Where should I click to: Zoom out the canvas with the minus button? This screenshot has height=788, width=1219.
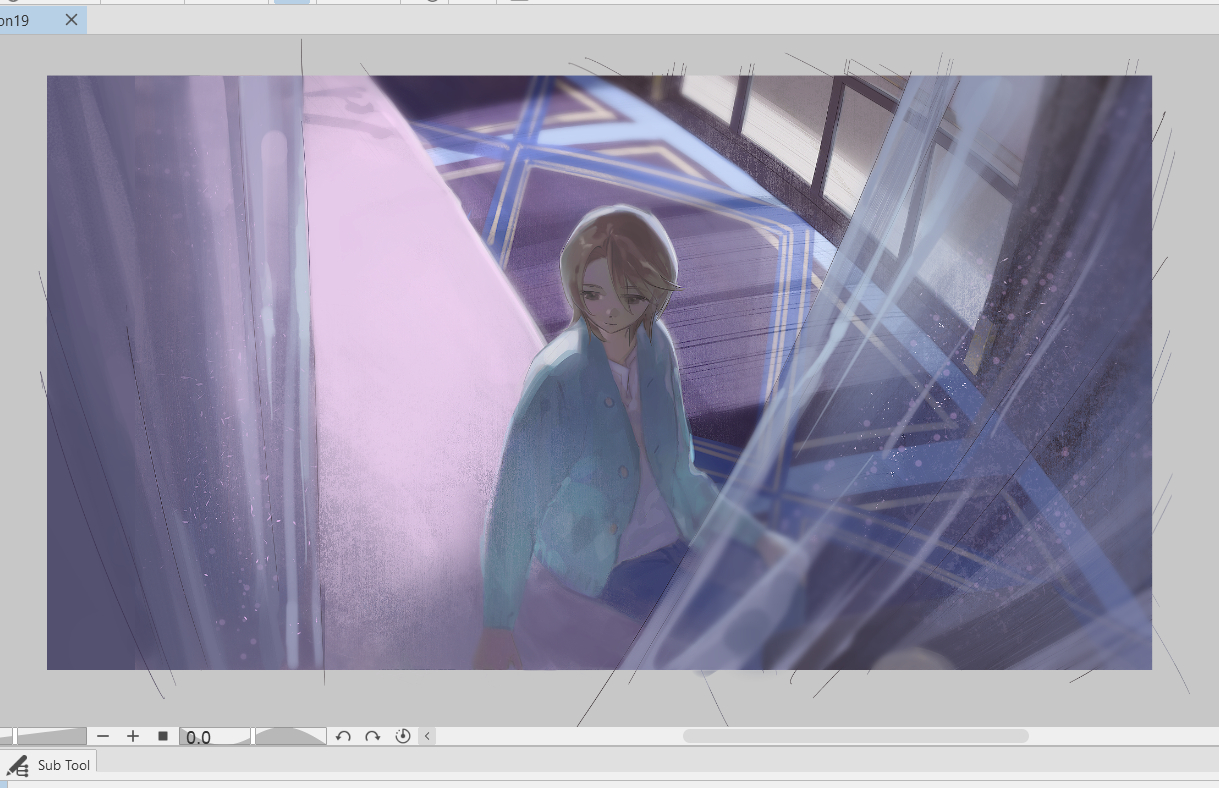point(103,736)
